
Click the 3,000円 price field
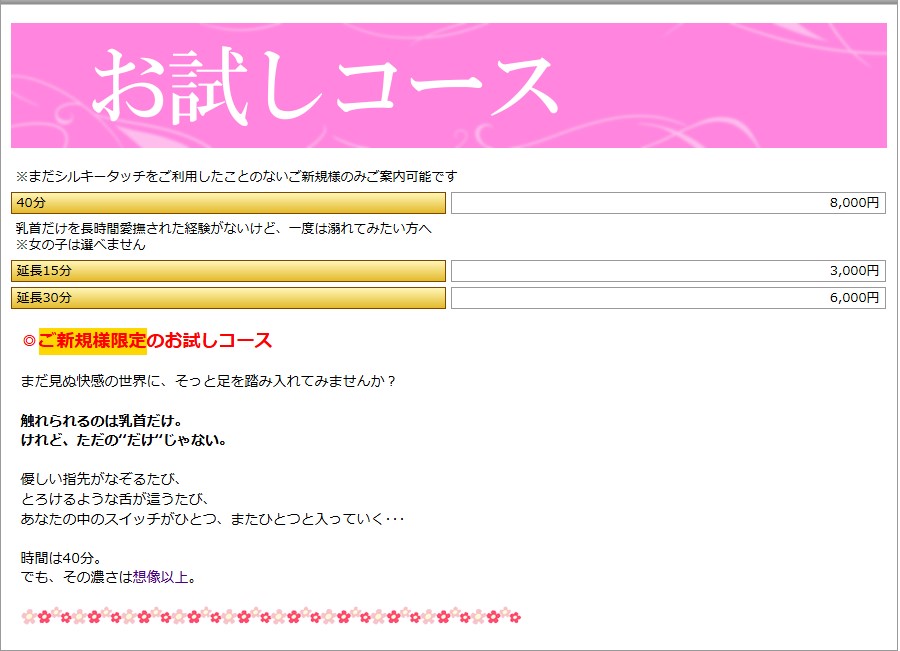[x=668, y=271]
